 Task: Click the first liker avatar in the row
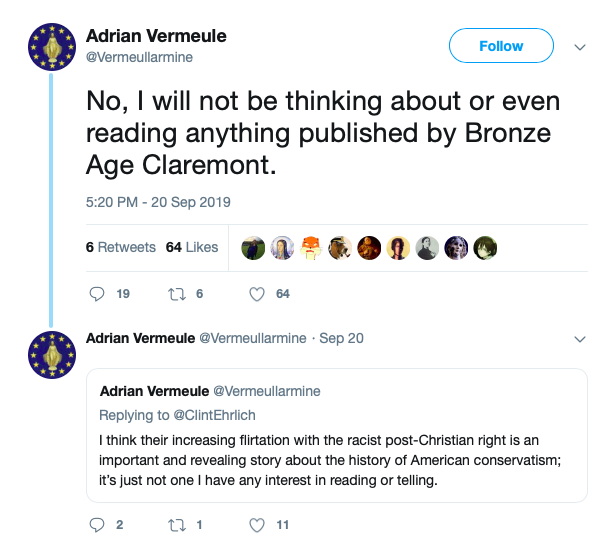[254, 248]
